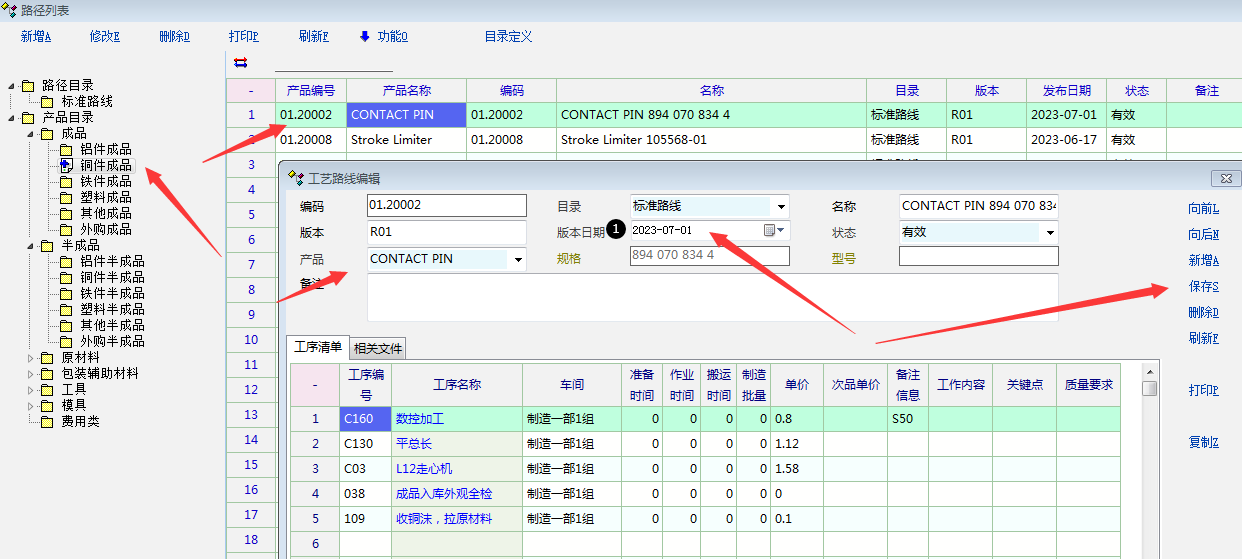Open the 产品 combo box dropdown
This screenshot has height=559, width=1242.
518,260
